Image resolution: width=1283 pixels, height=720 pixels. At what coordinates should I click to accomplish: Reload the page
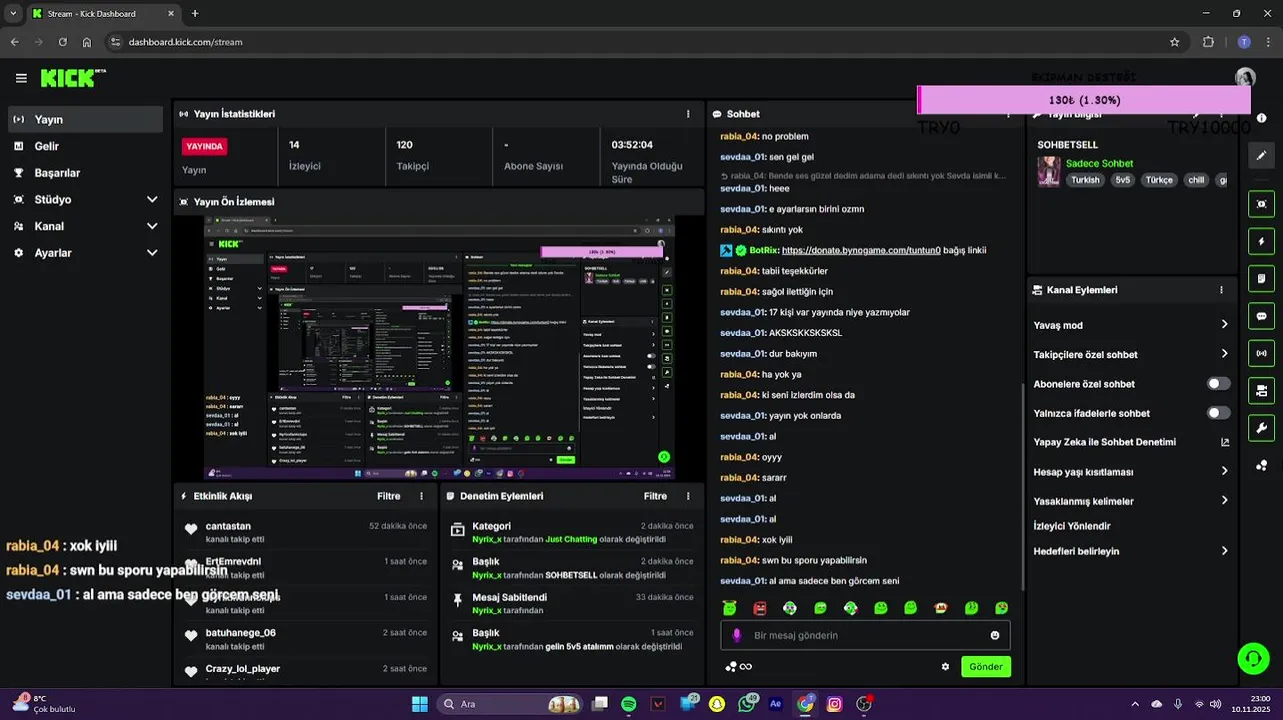click(x=62, y=42)
